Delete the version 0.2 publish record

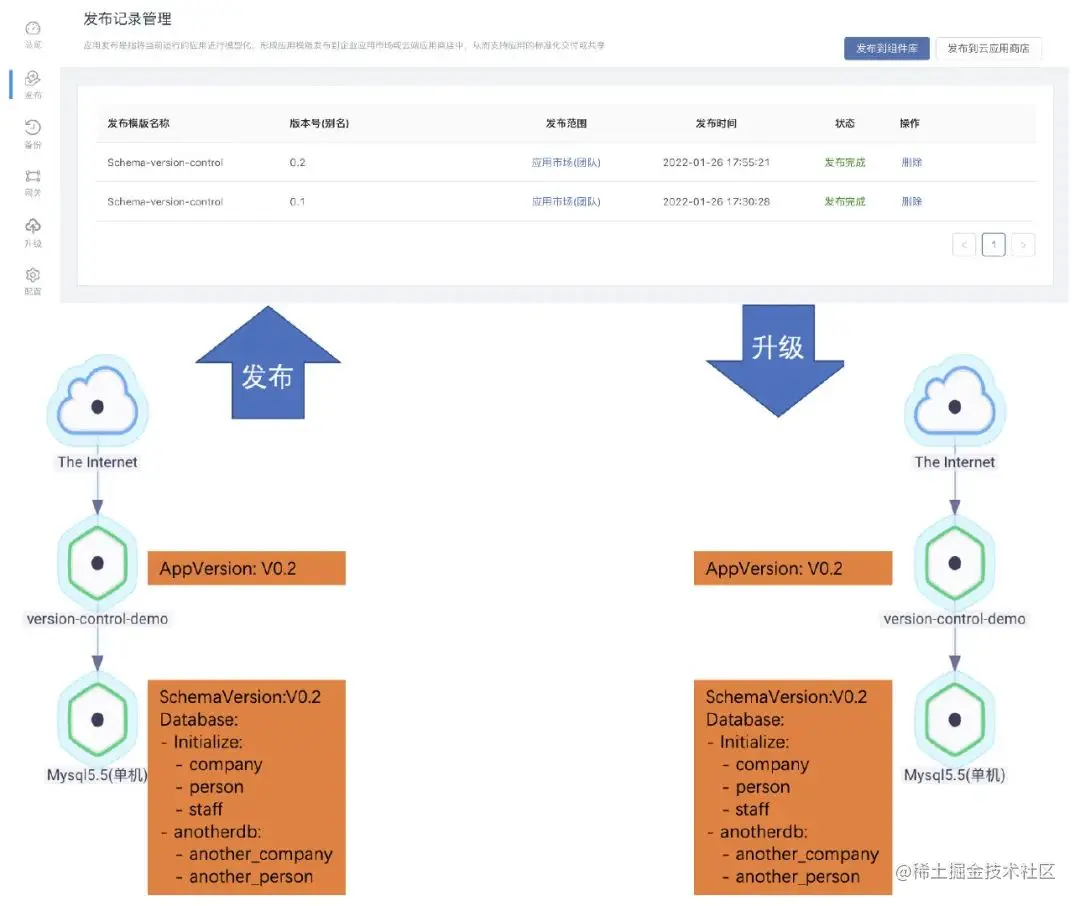pyautogui.click(x=911, y=163)
